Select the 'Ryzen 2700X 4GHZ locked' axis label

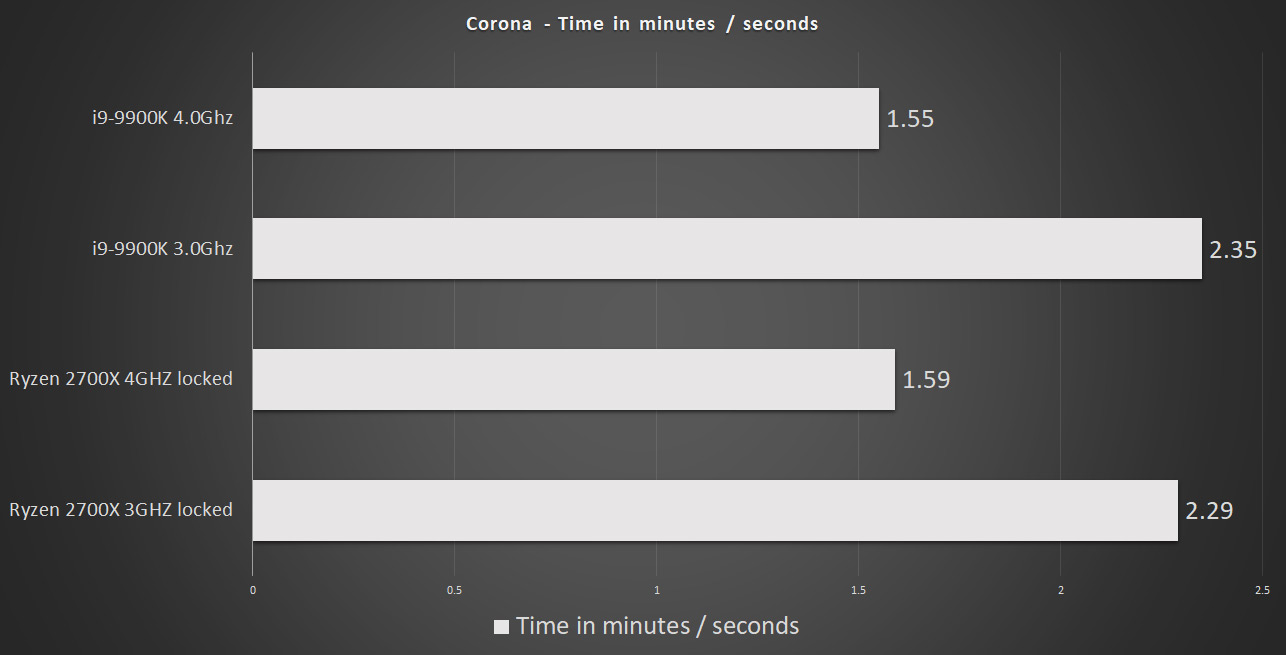tap(121, 379)
